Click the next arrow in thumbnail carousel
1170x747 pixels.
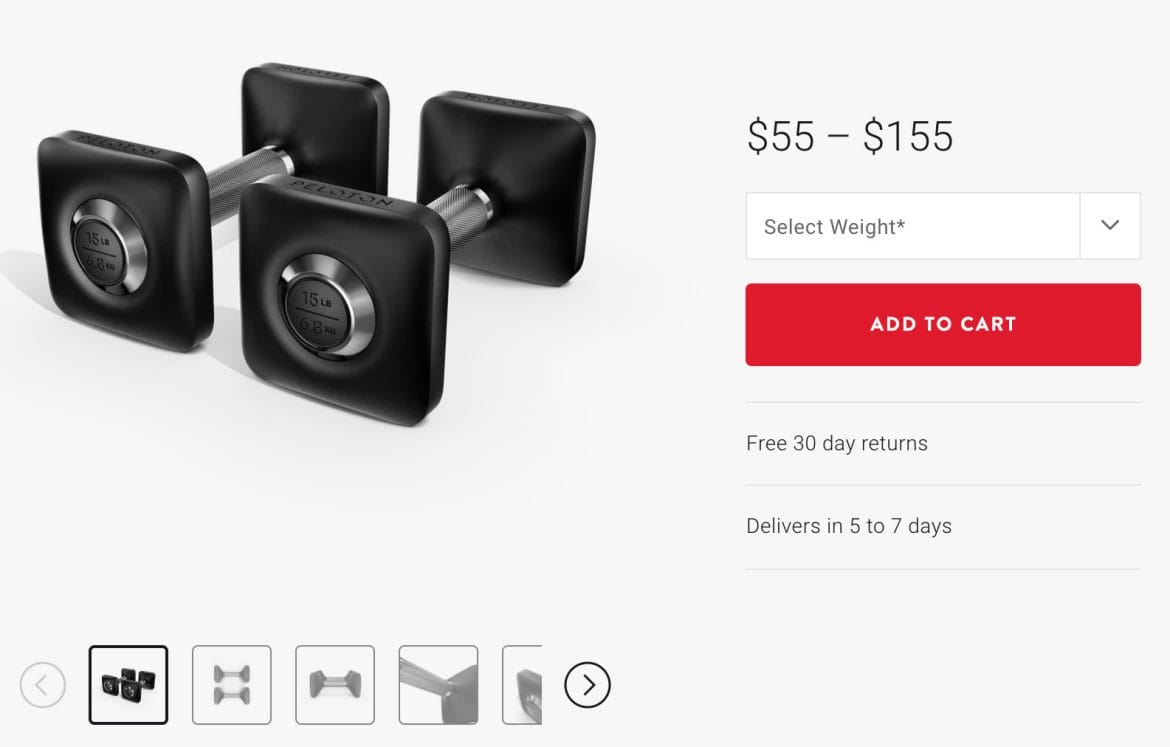tap(587, 684)
